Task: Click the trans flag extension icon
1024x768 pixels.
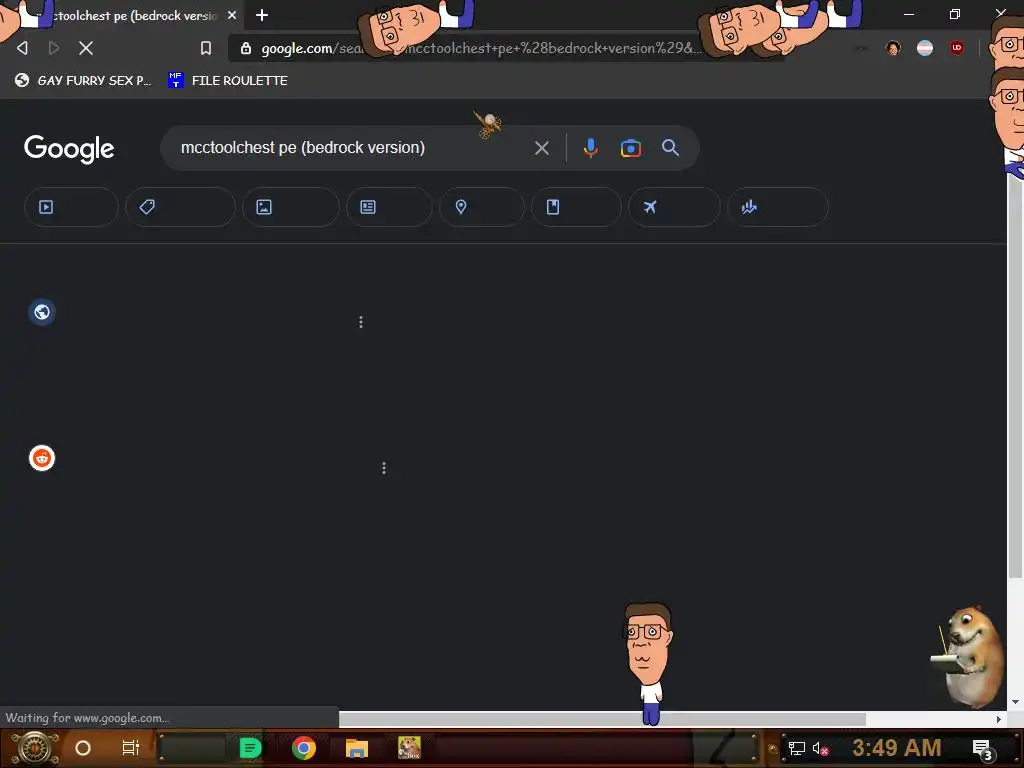Action: (925, 48)
